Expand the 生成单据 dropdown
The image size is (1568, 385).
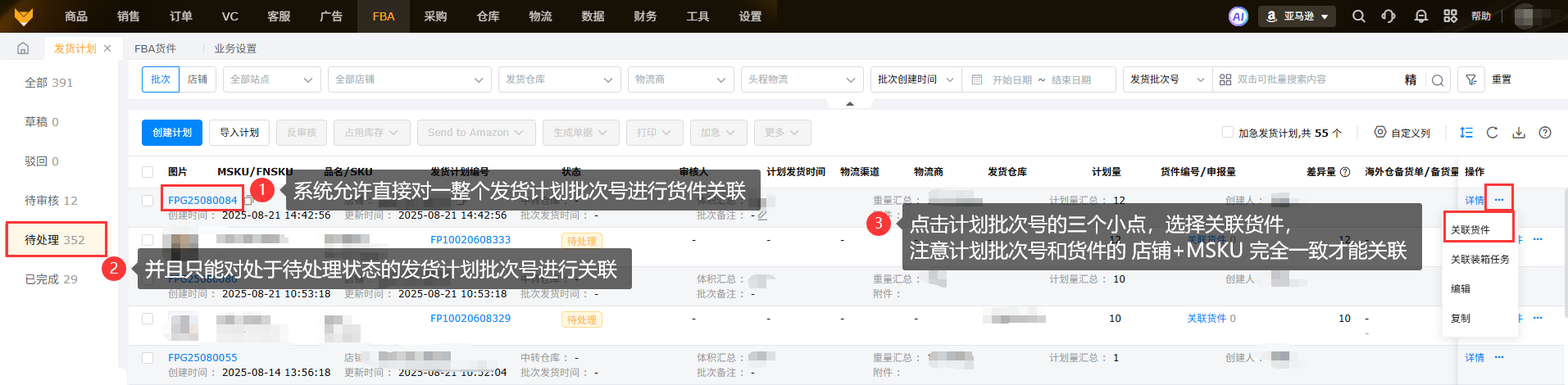pos(580,133)
